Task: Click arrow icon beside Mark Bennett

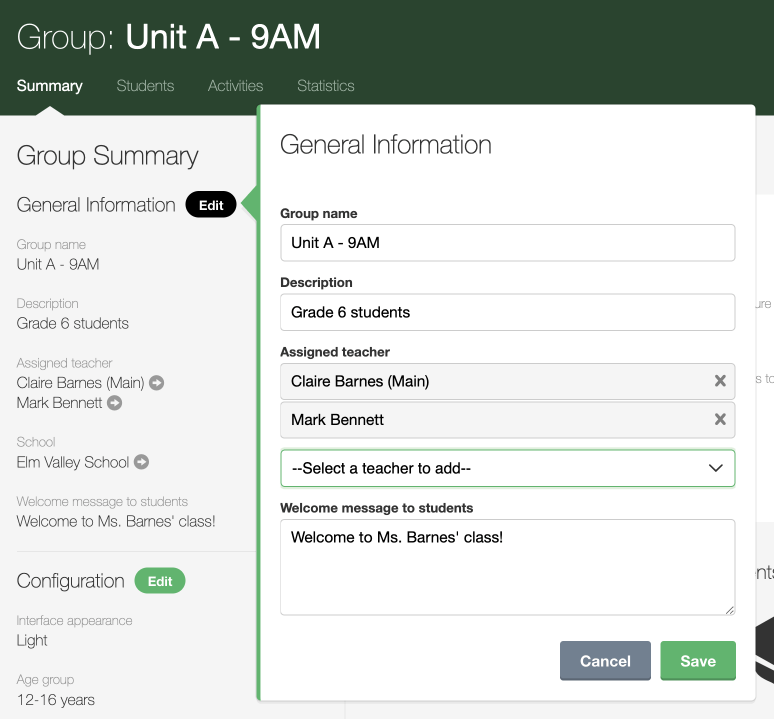Action: point(115,403)
